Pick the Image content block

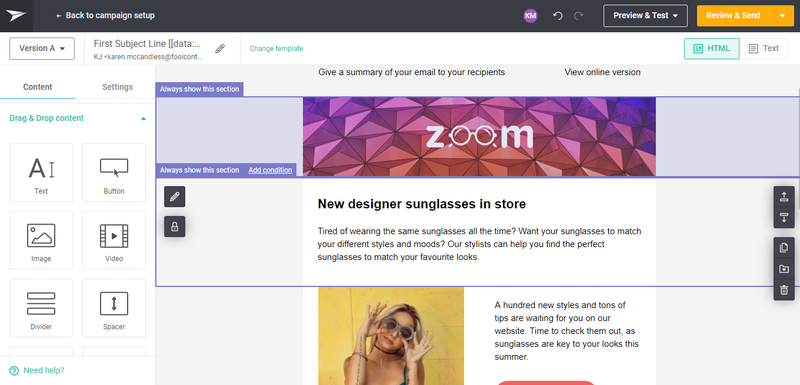pyautogui.click(x=41, y=240)
